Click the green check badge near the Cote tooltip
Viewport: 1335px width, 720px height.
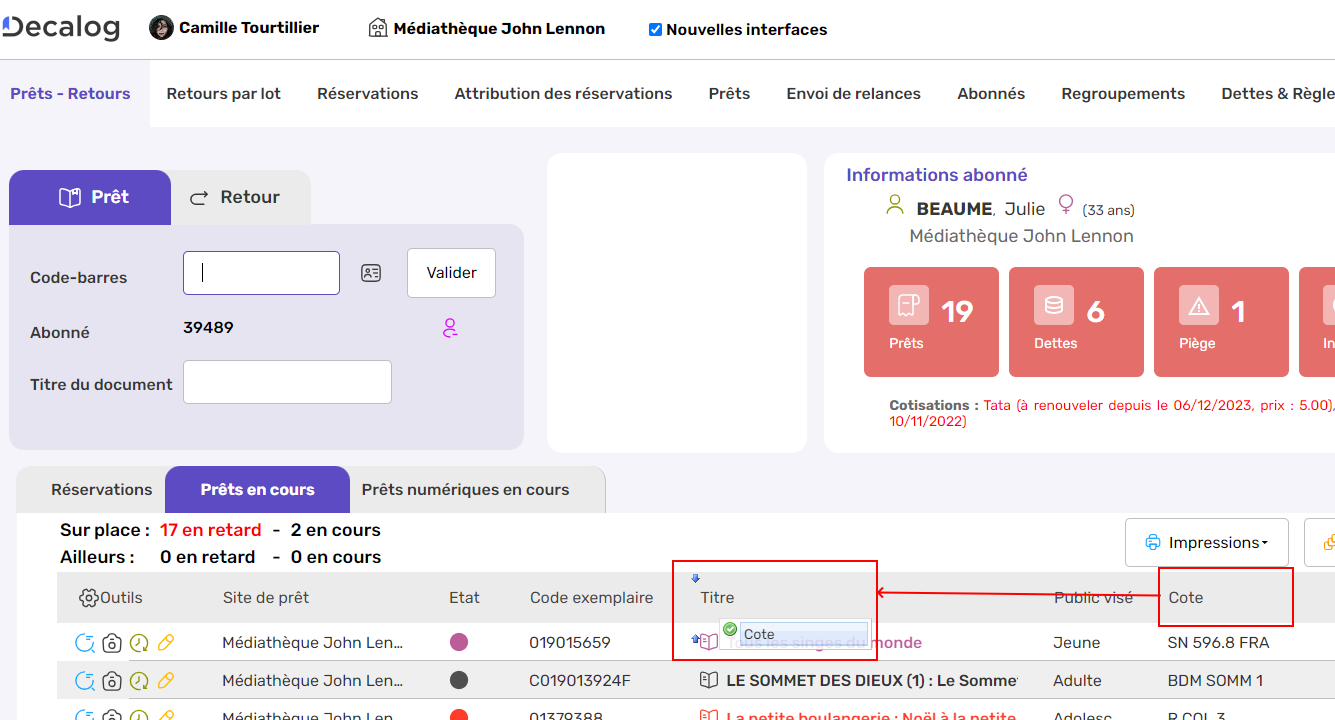[x=730, y=627]
